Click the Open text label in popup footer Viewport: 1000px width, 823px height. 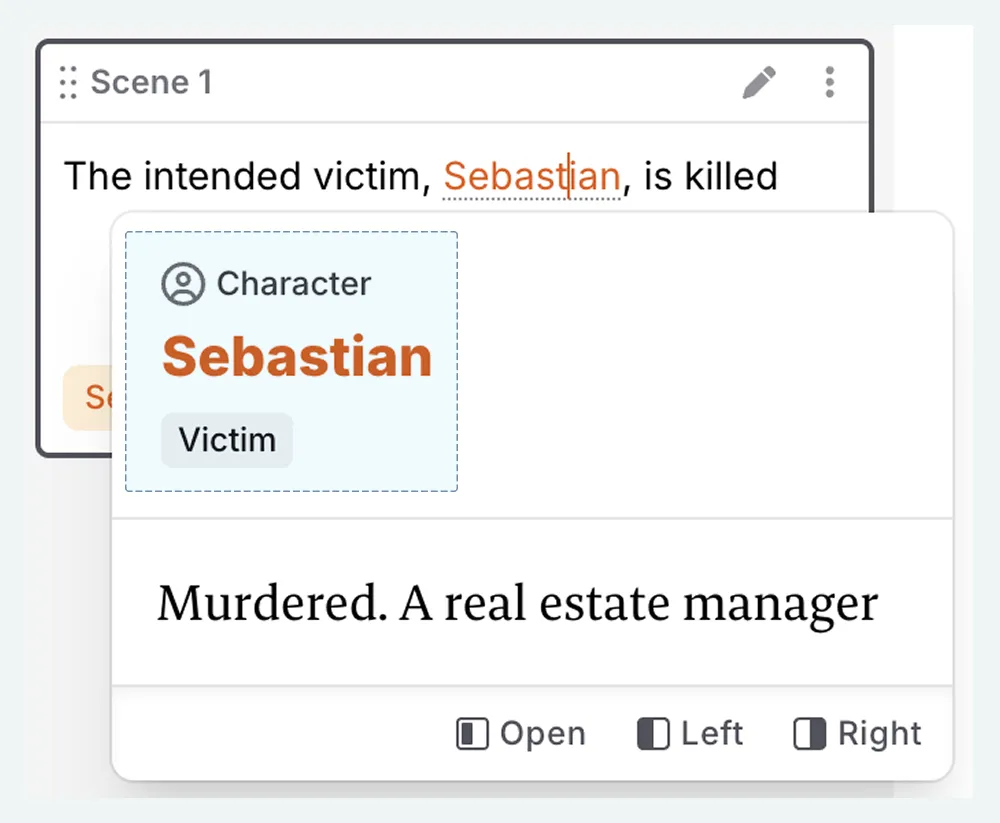pos(542,734)
